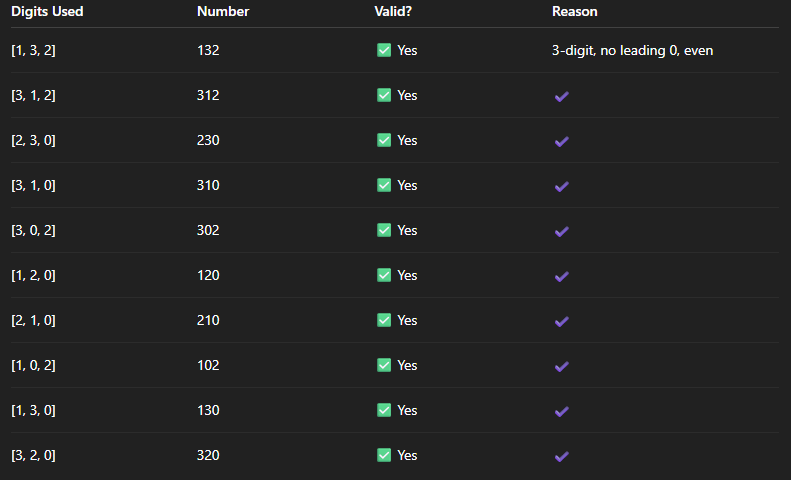
Task: Click the number cell 210
Action: [208, 320]
